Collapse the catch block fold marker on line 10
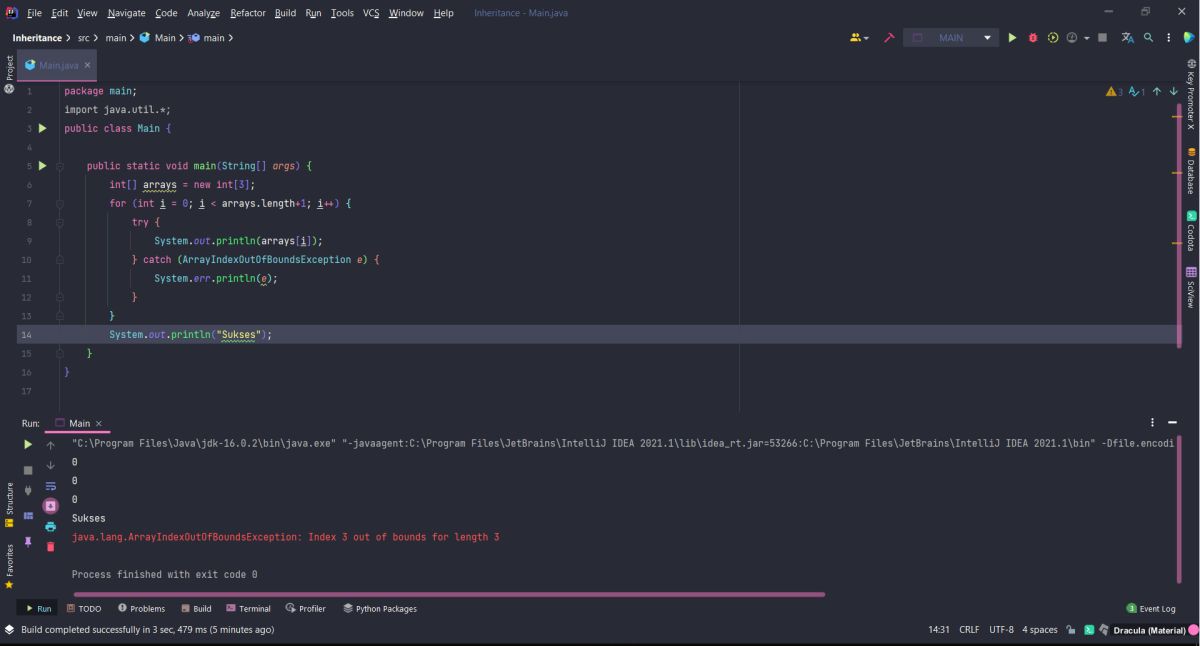Viewport: 1200px width, 646px height. [x=59, y=260]
